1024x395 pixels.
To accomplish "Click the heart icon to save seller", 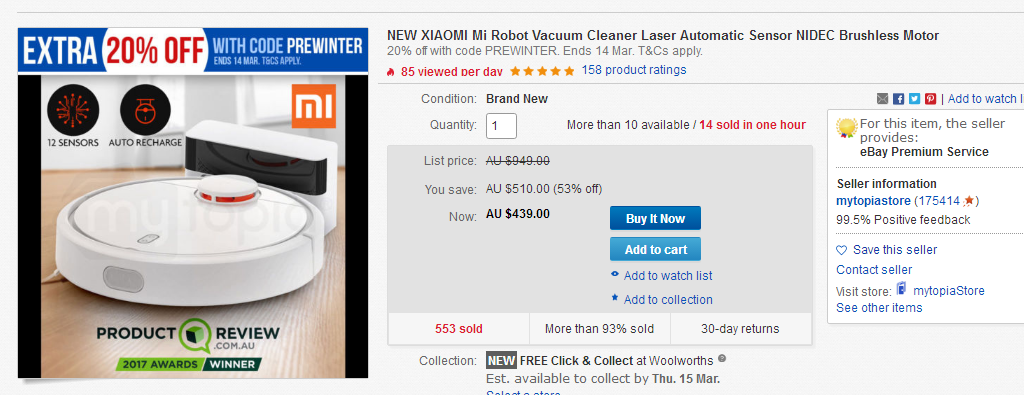I will [x=842, y=250].
